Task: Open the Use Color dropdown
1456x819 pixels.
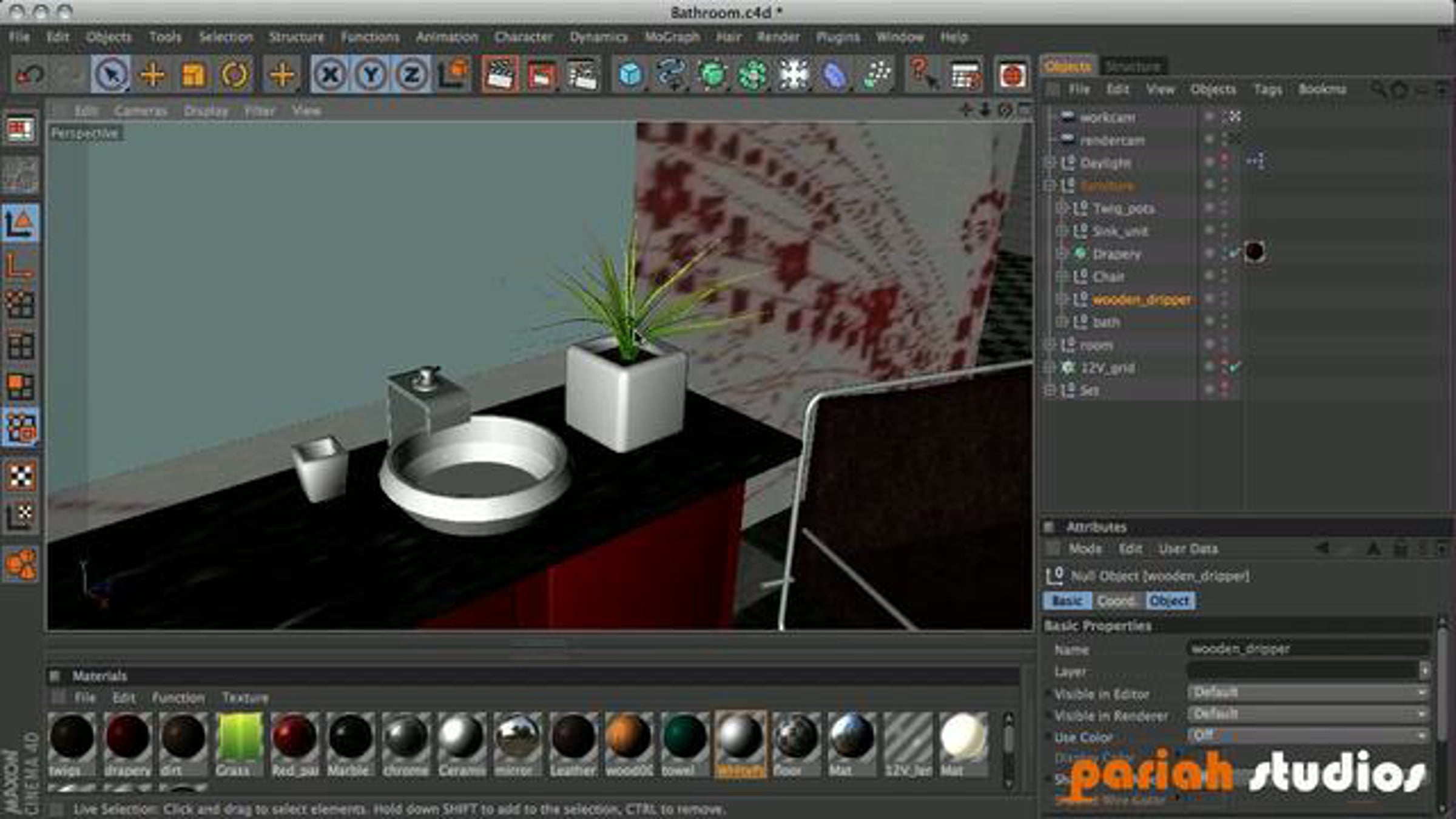Action: click(x=1307, y=736)
